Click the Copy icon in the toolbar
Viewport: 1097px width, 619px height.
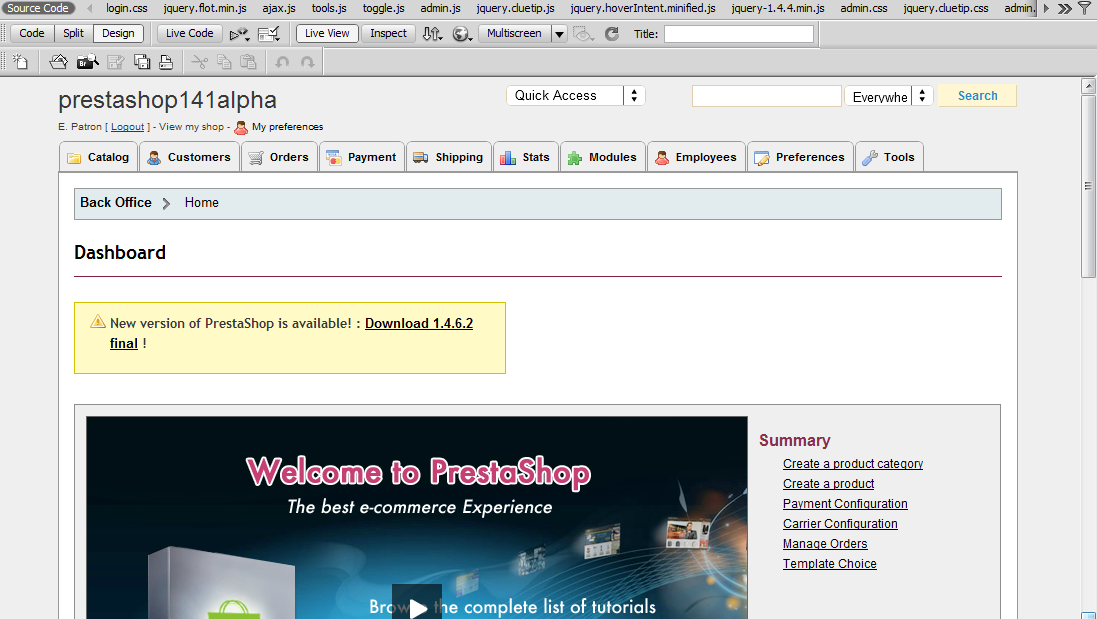coord(225,62)
